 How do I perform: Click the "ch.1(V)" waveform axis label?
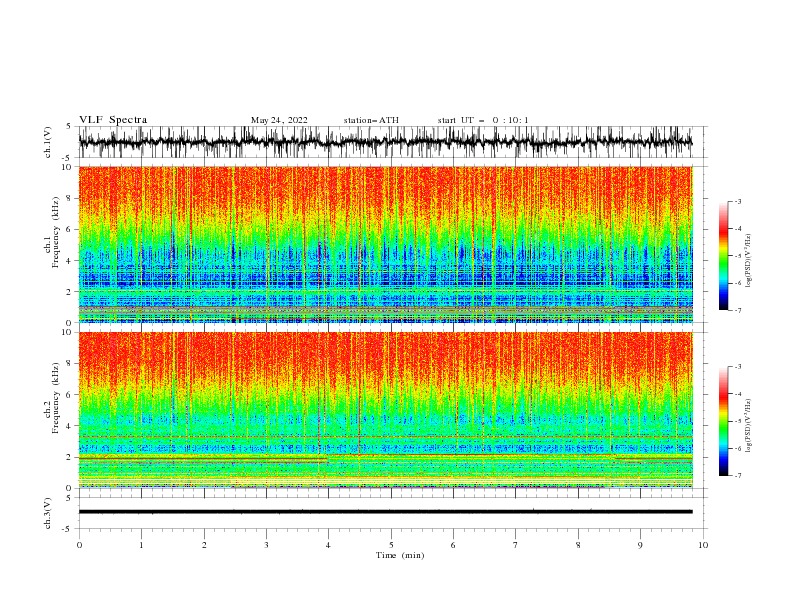pos(48,142)
